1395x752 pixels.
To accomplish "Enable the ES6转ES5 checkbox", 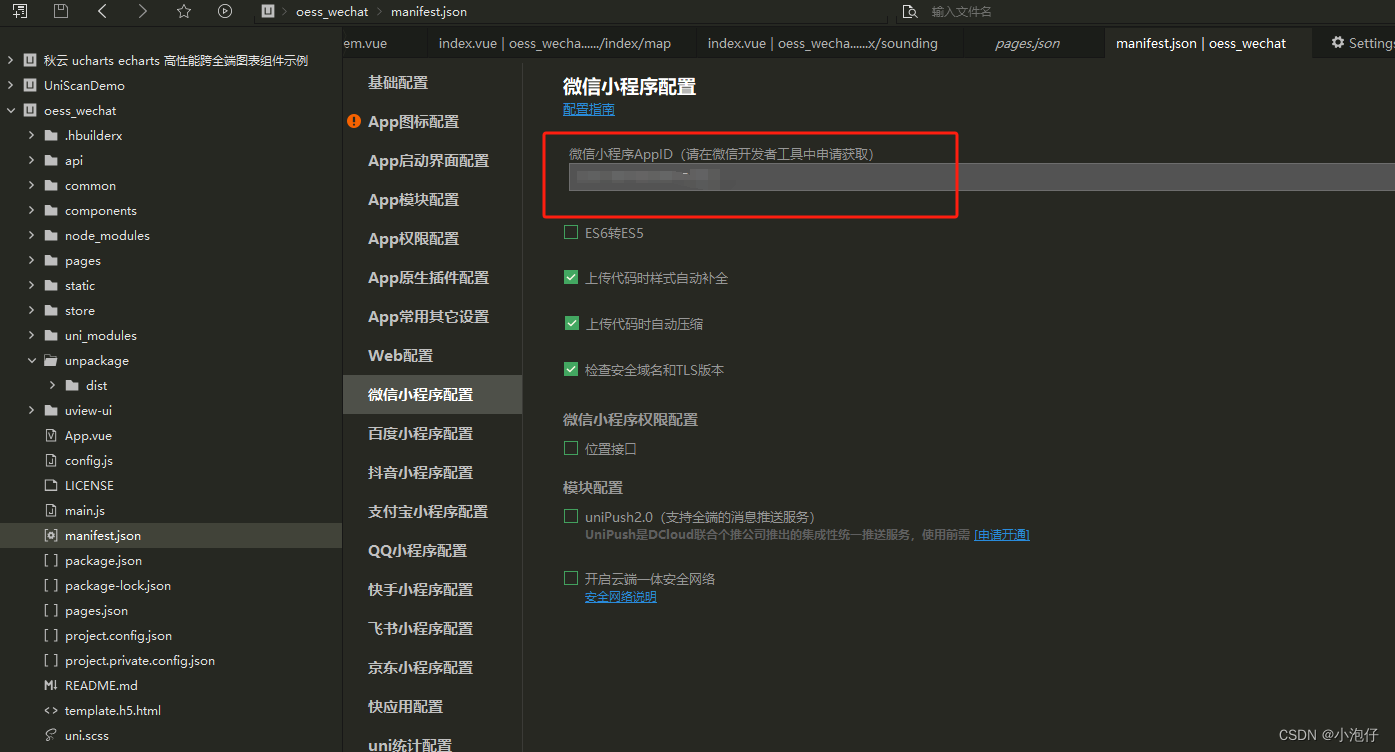I will click(x=571, y=232).
